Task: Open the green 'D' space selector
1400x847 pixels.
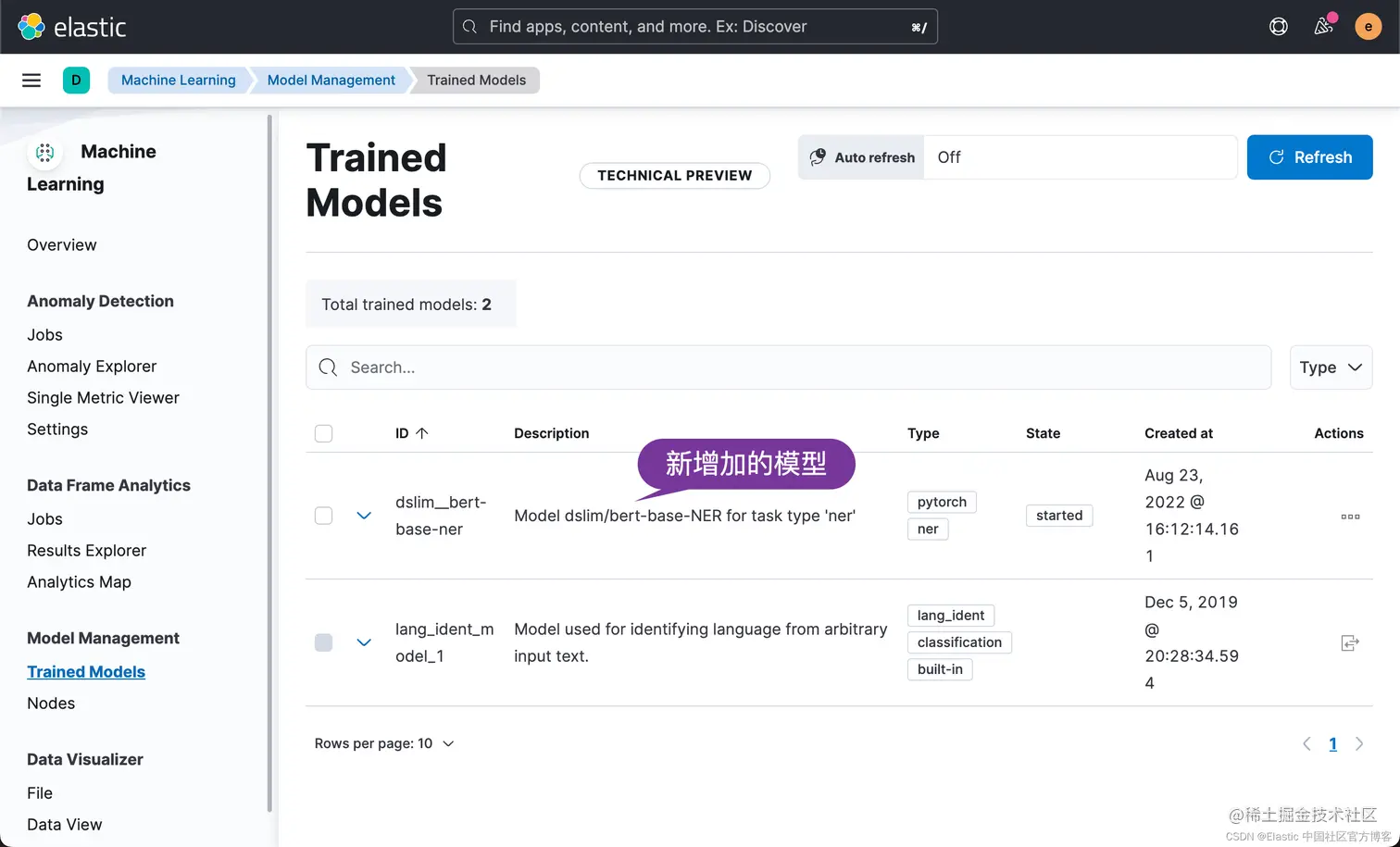Action: (76, 81)
